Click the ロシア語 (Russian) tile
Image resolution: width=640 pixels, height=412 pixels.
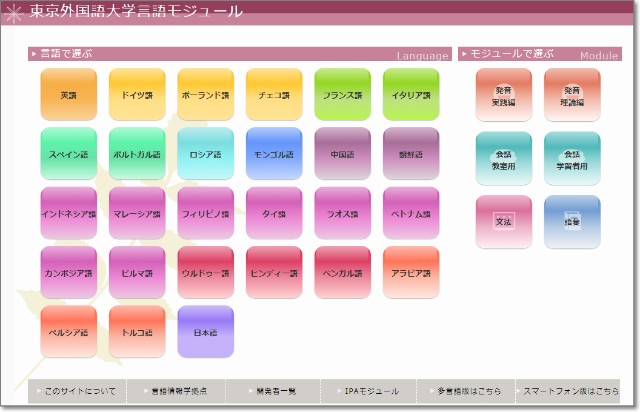click(205, 154)
